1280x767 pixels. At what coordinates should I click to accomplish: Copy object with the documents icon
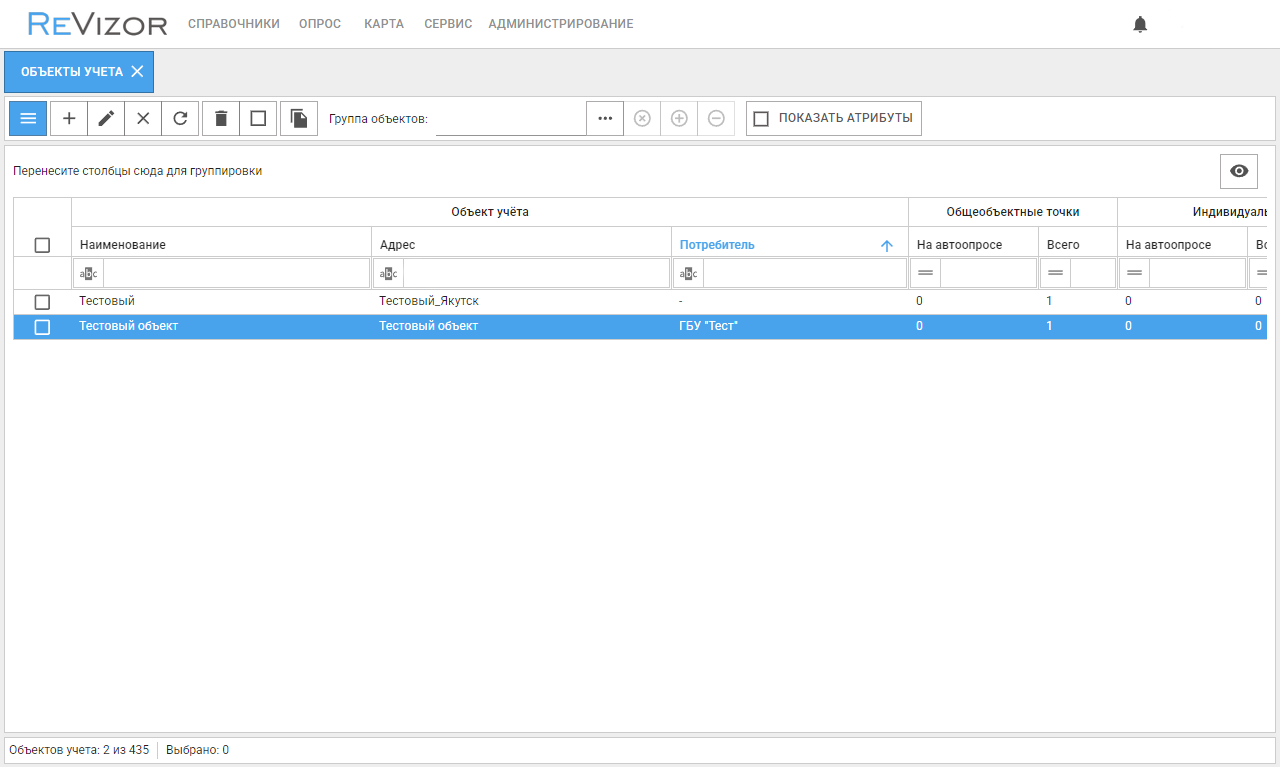pyautogui.click(x=299, y=118)
